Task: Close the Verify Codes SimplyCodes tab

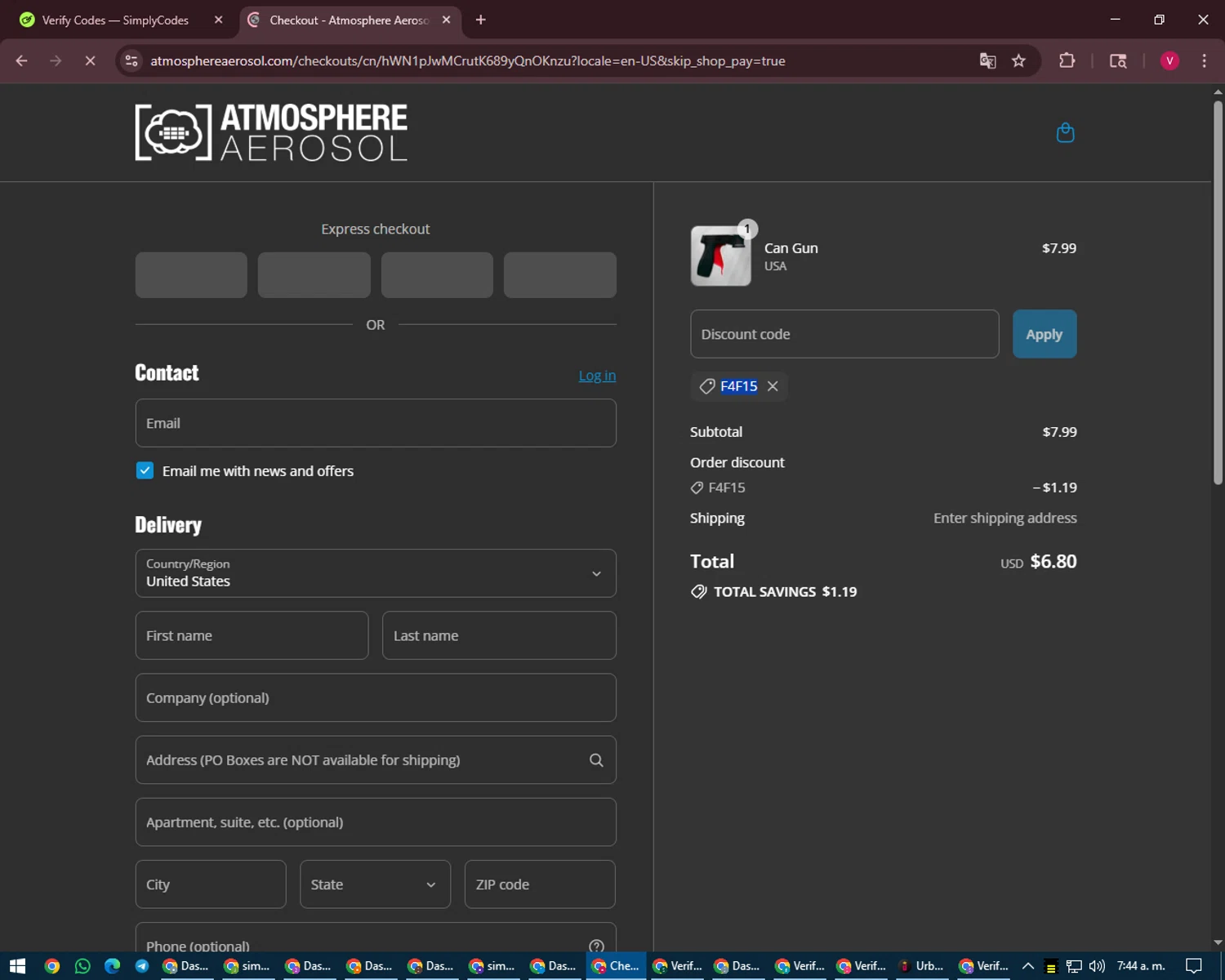Action: tap(218, 20)
